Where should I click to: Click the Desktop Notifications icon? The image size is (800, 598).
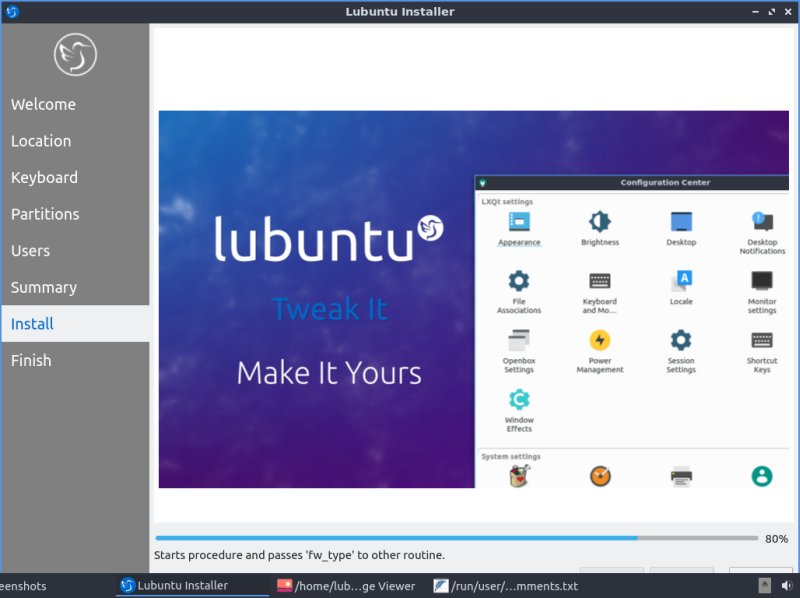[762, 222]
